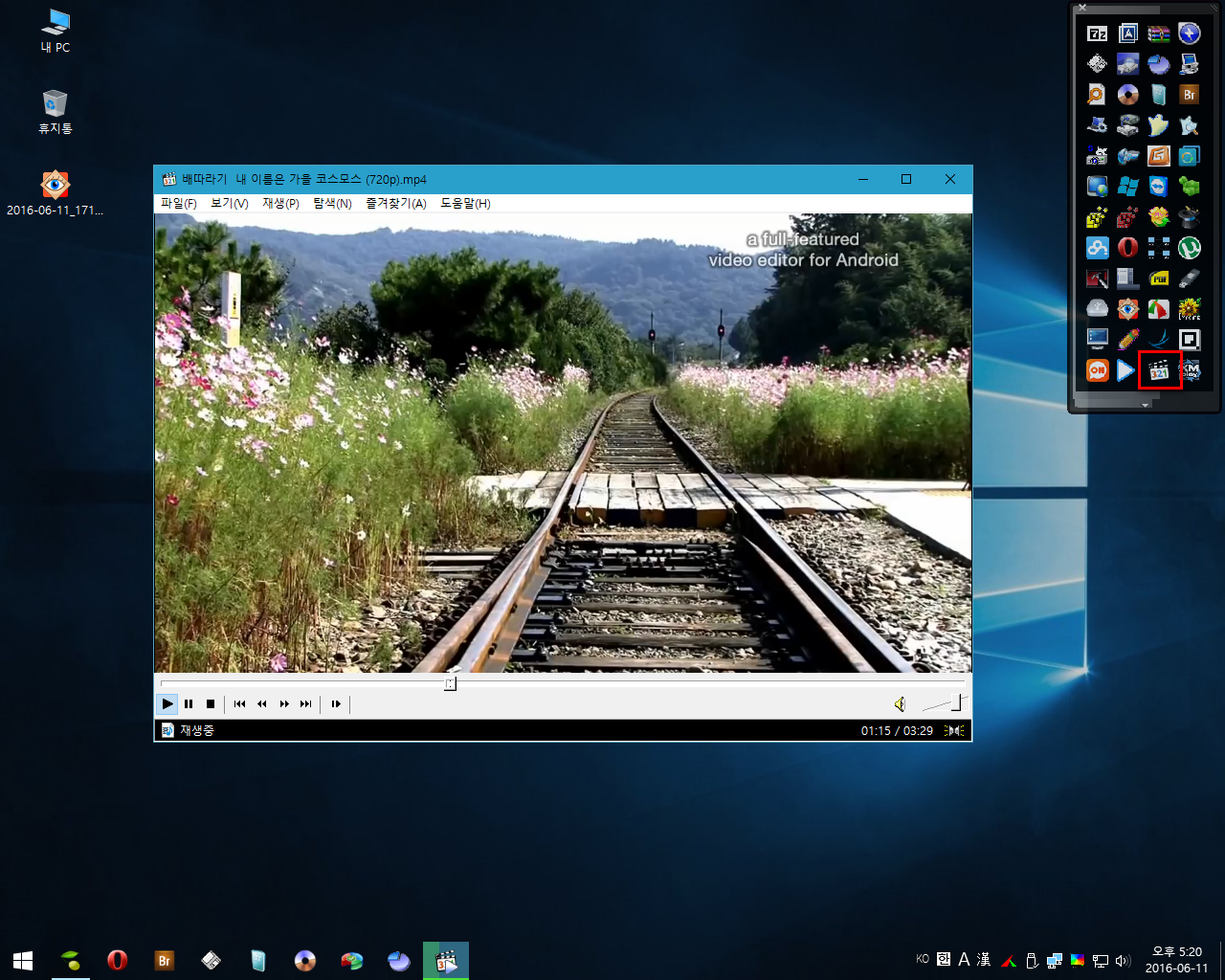Open the Opera icon in the launcher panel
The width and height of the screenshot is (1225, 980).
[1128, 248]
